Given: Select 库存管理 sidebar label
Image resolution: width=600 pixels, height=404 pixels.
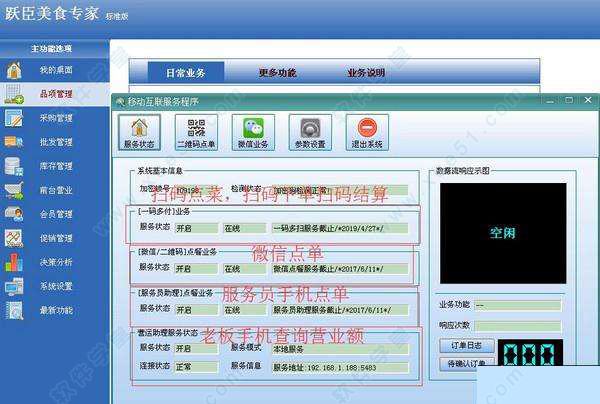Looking at the screenshot, I should point(56,166).
